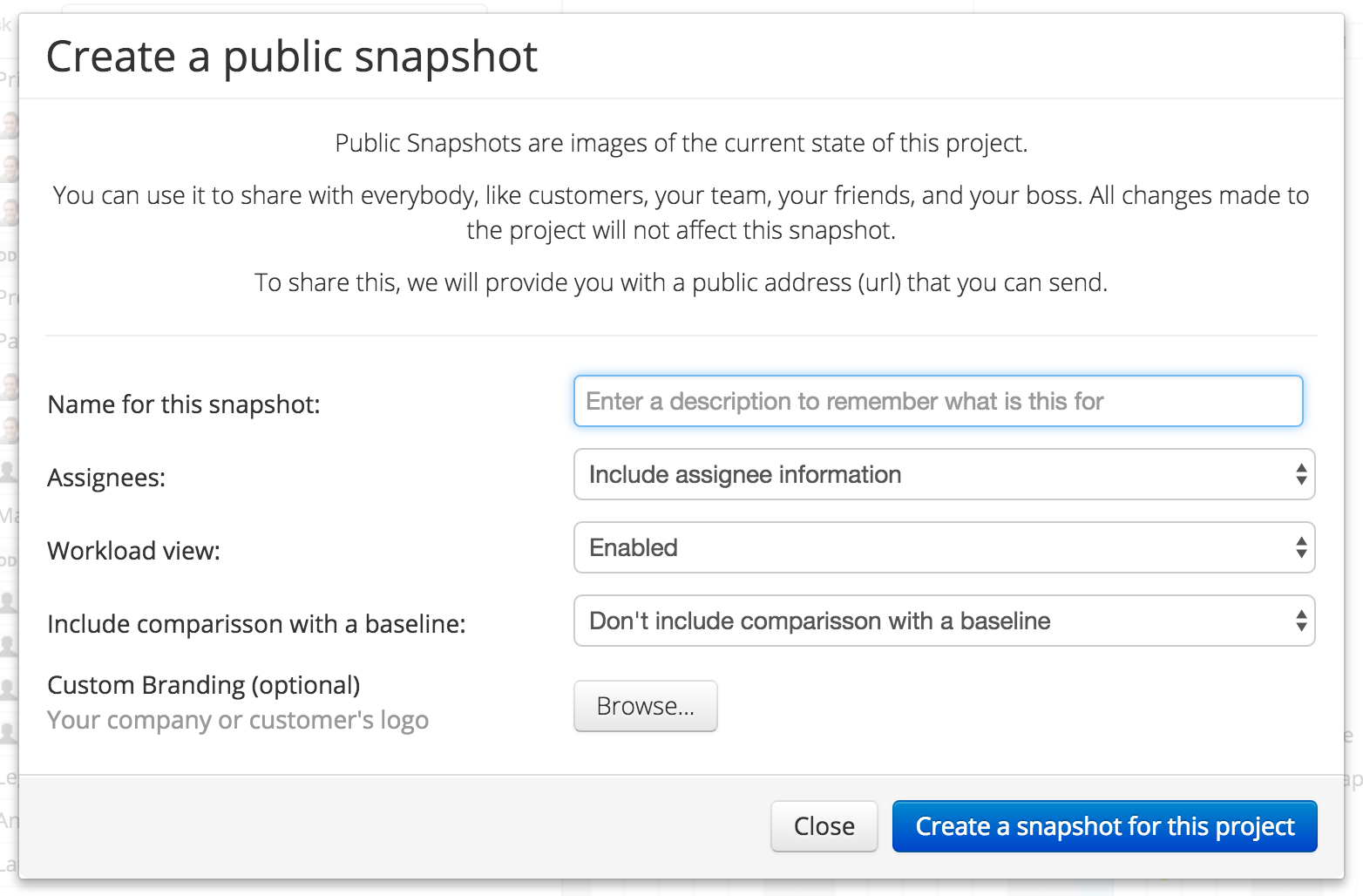Click the 'Name for this snapshot:' label

[184, 404]
